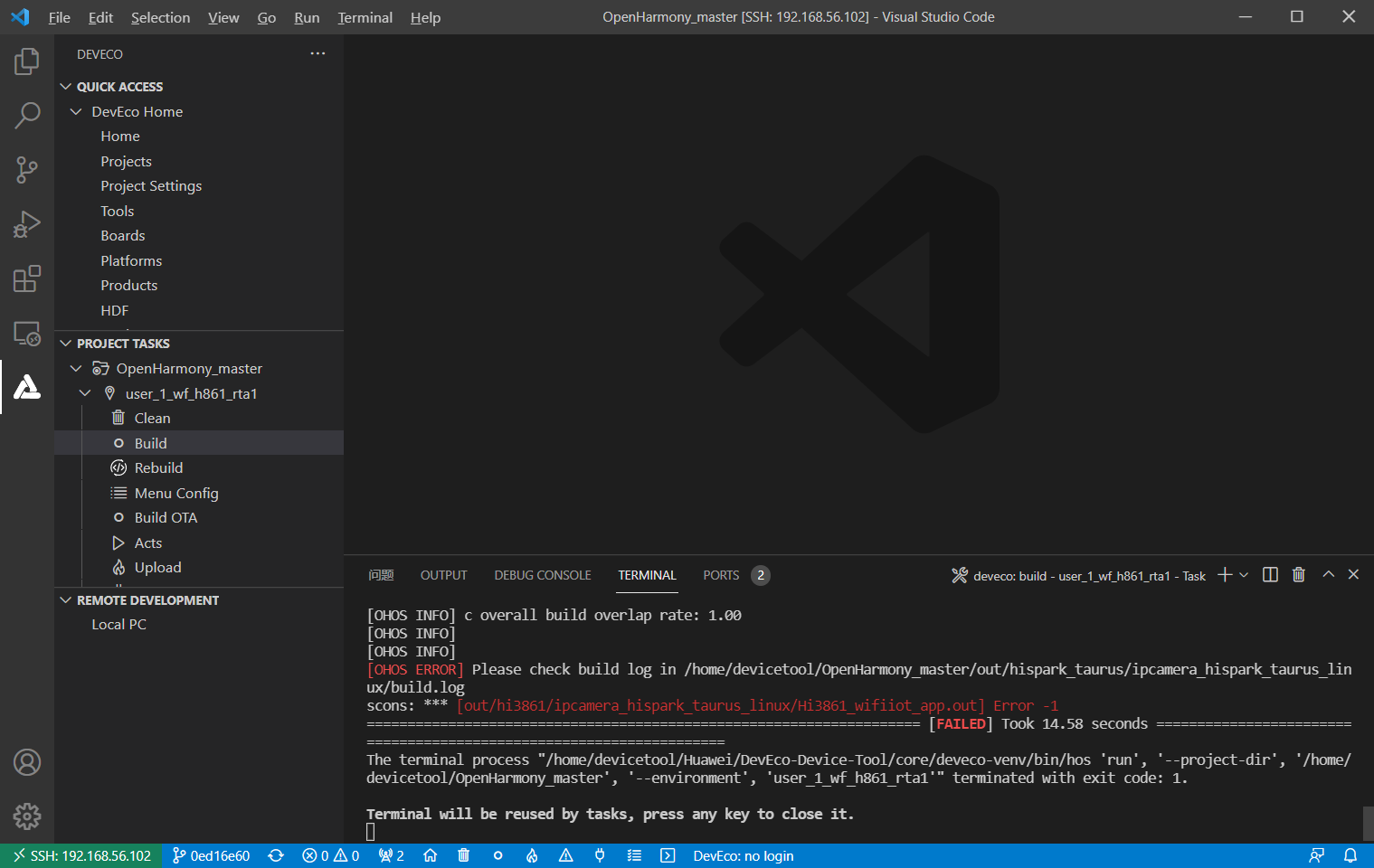This screenshot has height=868, width=1374.
Task: Open the Help menu
Action: click(425, 17)
